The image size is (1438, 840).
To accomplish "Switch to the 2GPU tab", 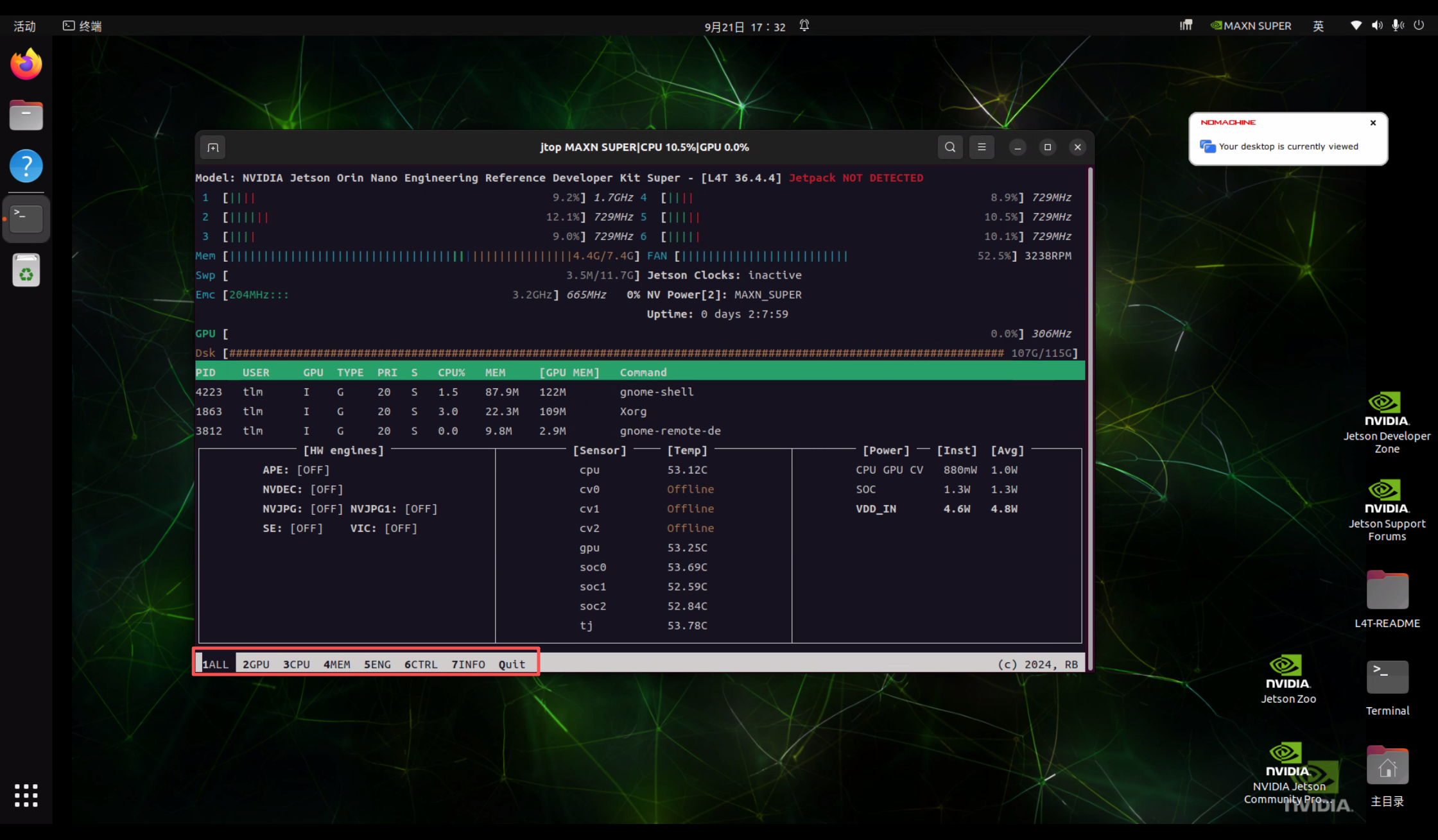I will point(256,664).
